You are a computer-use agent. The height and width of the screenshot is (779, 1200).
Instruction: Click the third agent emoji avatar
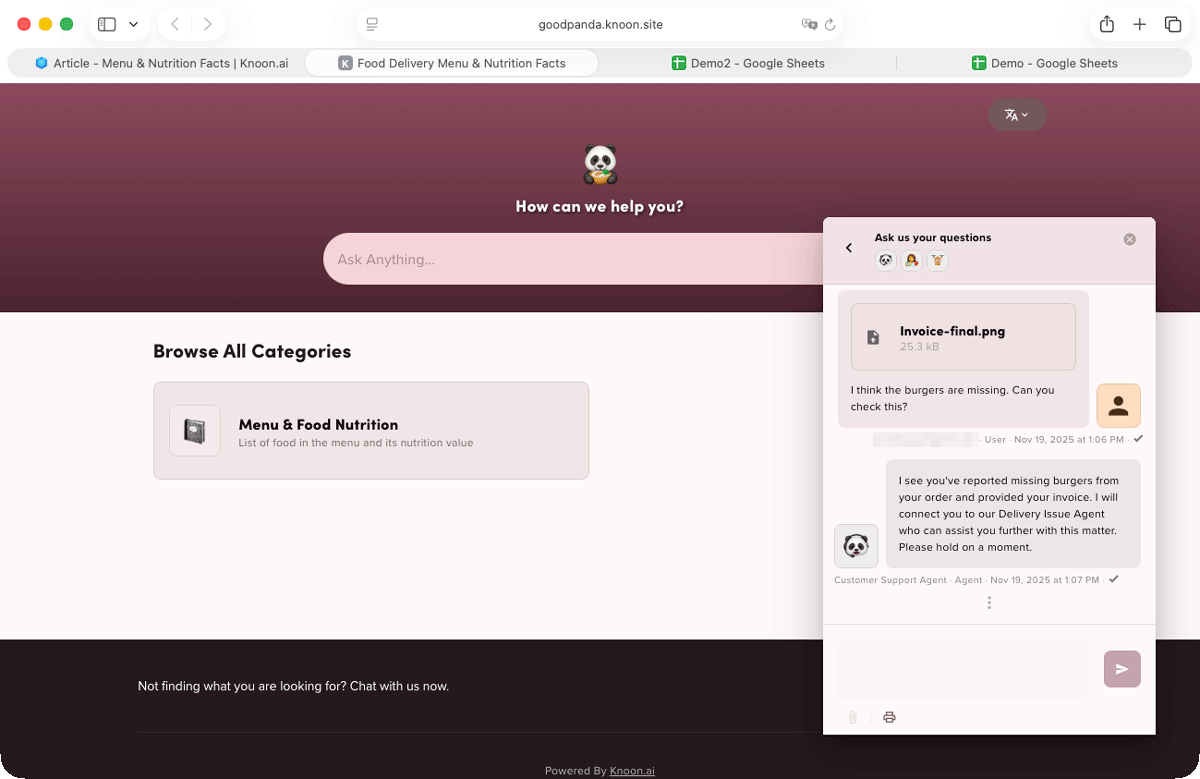(x=937, y=260)
